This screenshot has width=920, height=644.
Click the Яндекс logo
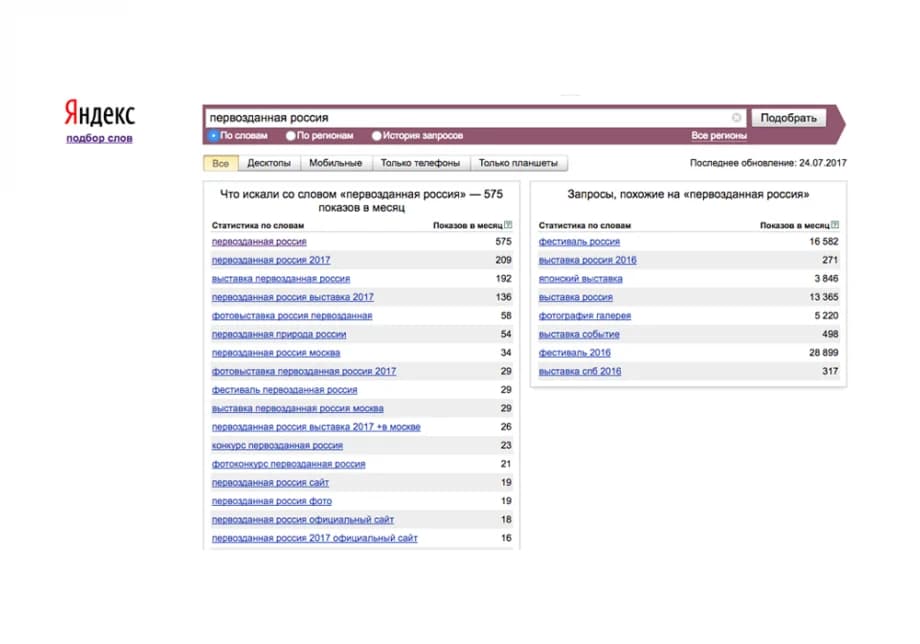100,113
